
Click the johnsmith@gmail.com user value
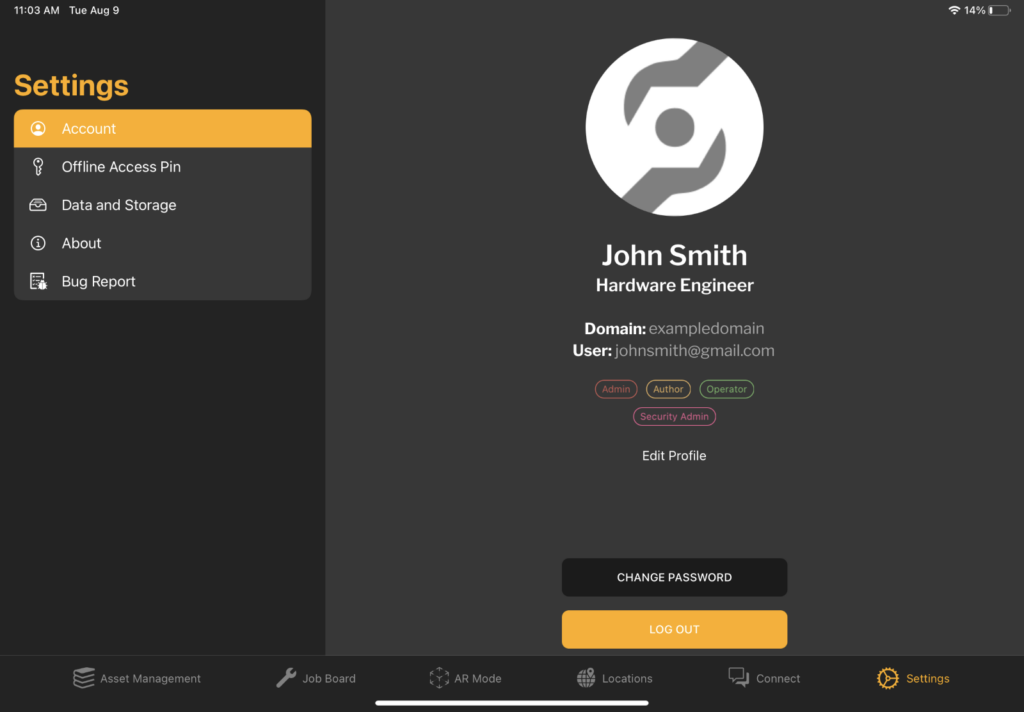point(694,351)
